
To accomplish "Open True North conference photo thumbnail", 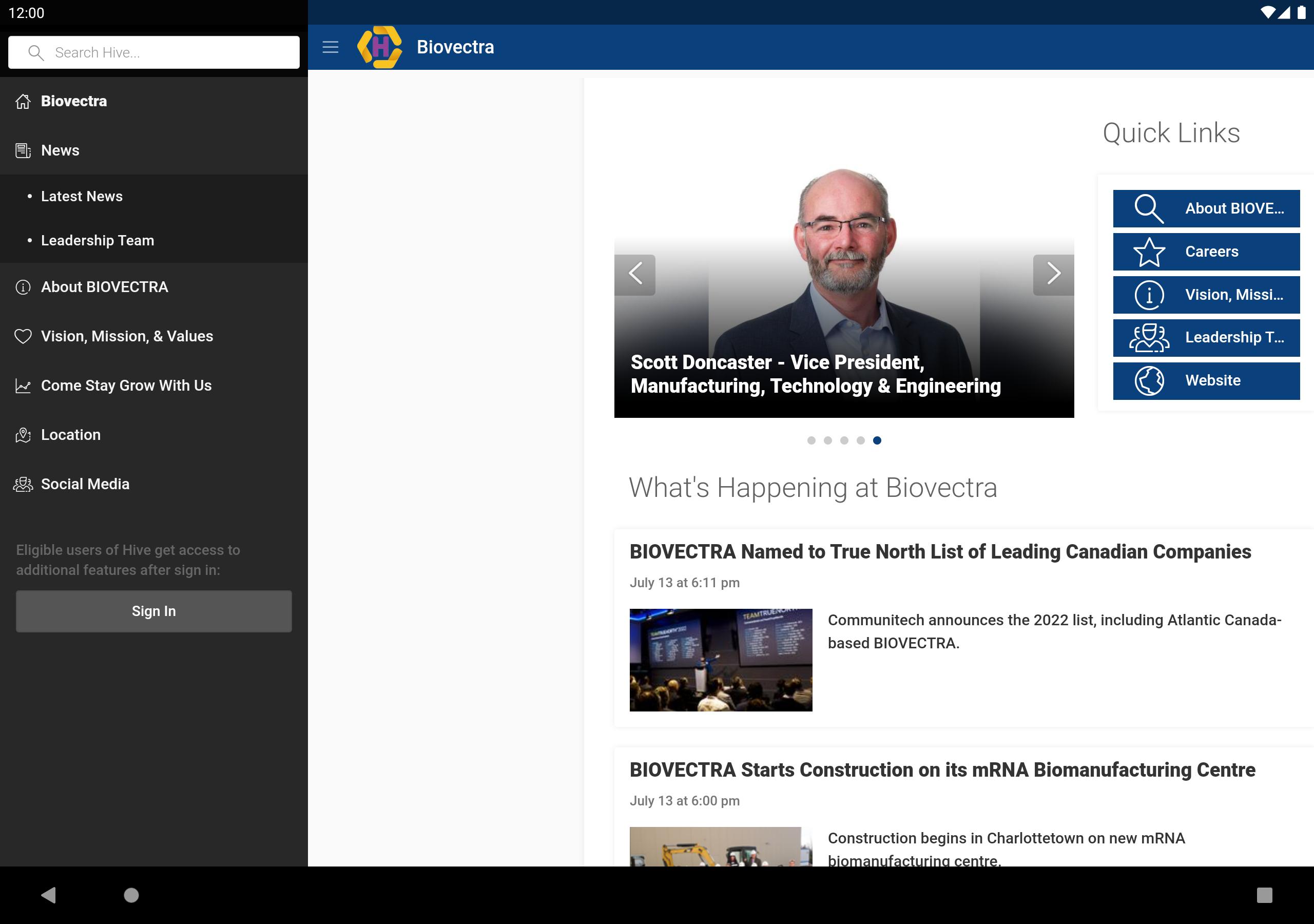I will pos(721,660).
